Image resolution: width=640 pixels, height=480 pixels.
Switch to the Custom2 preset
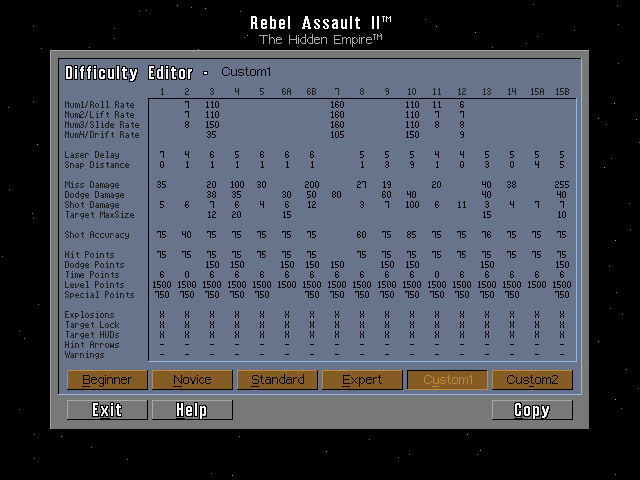click(x=532, y=380)
